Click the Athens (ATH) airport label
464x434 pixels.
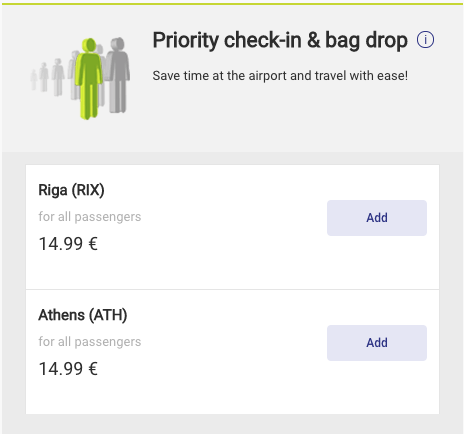point(83,315)
